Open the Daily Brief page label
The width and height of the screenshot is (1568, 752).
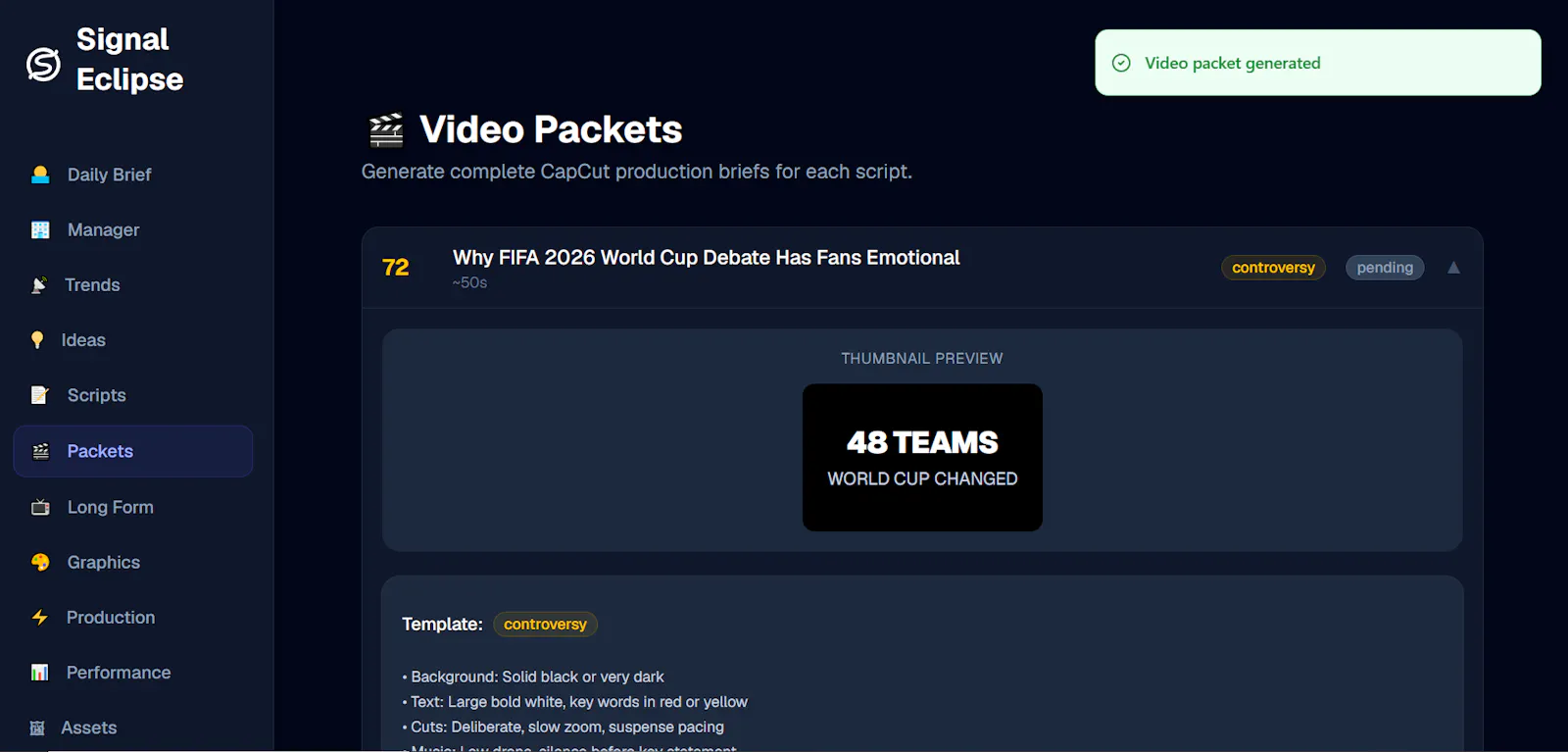pyautogui.click(x=110, y=175)
